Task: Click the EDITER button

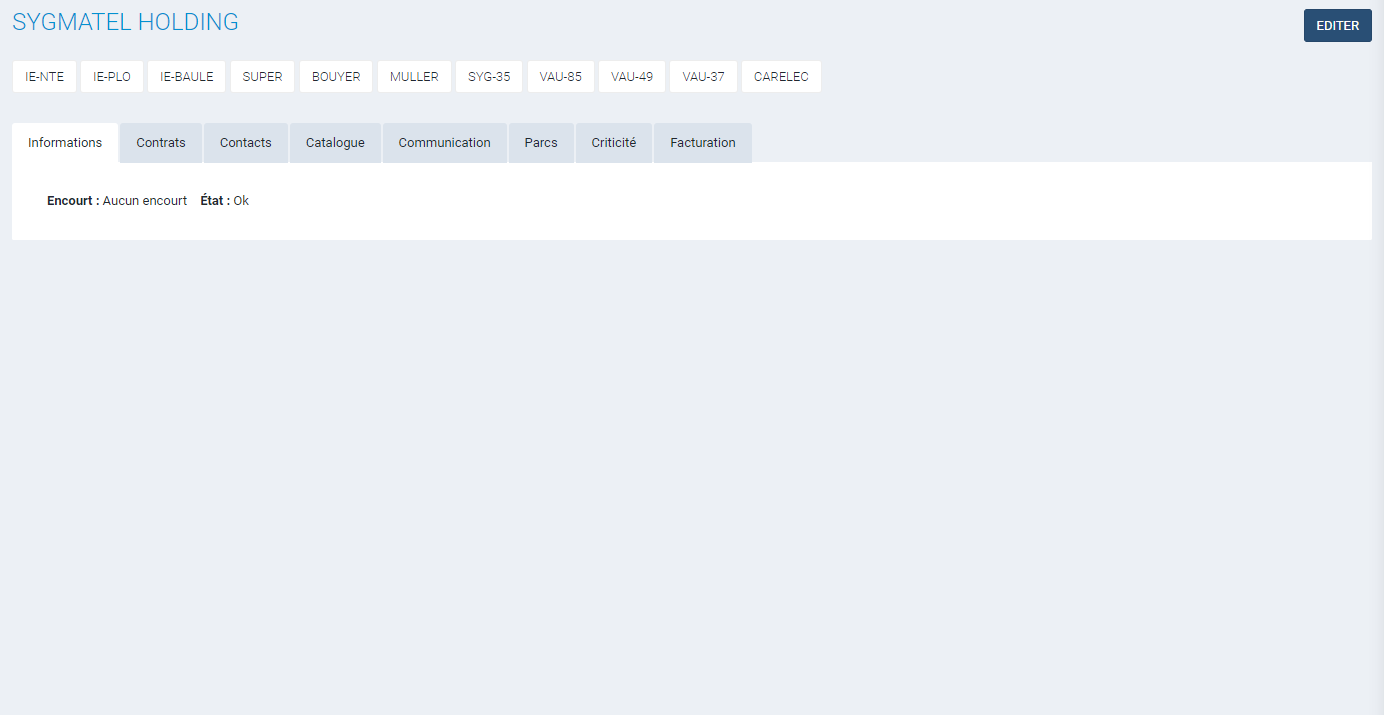Action: [1337, 26]
